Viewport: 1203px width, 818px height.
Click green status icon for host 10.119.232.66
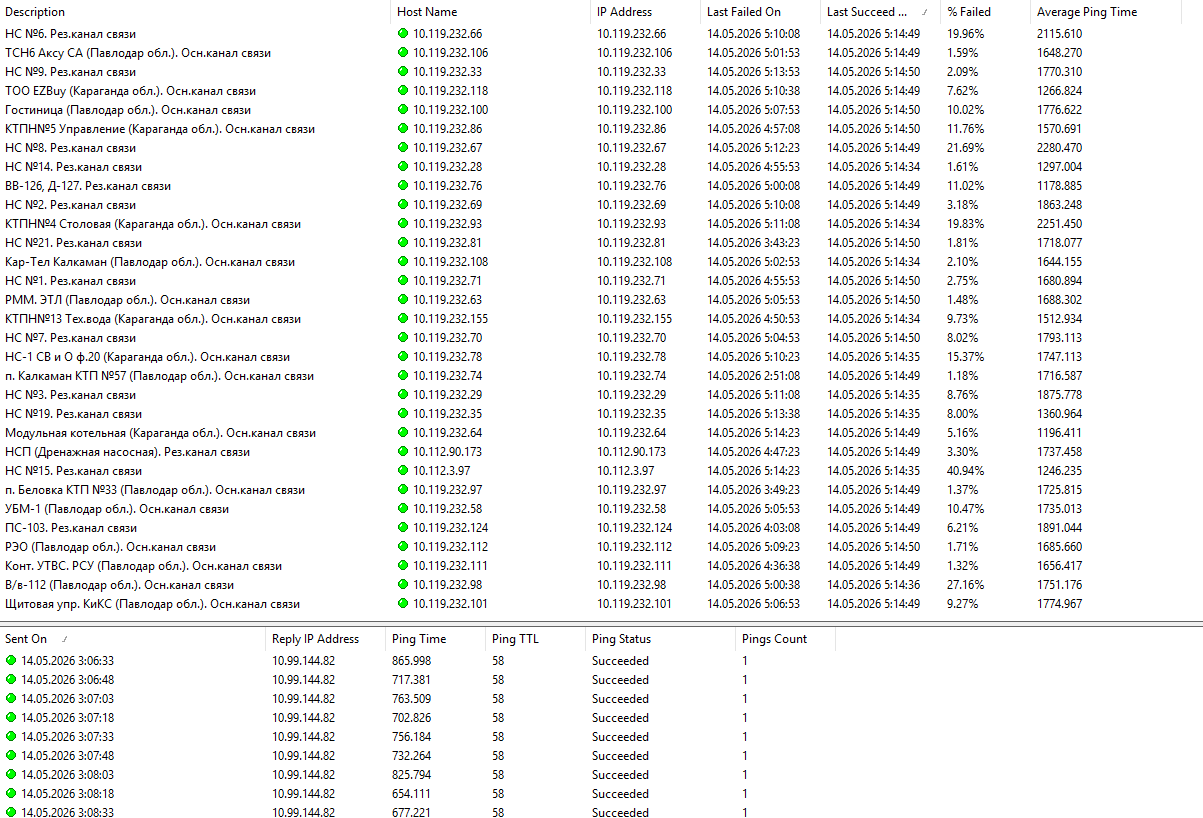click(403, 34)
